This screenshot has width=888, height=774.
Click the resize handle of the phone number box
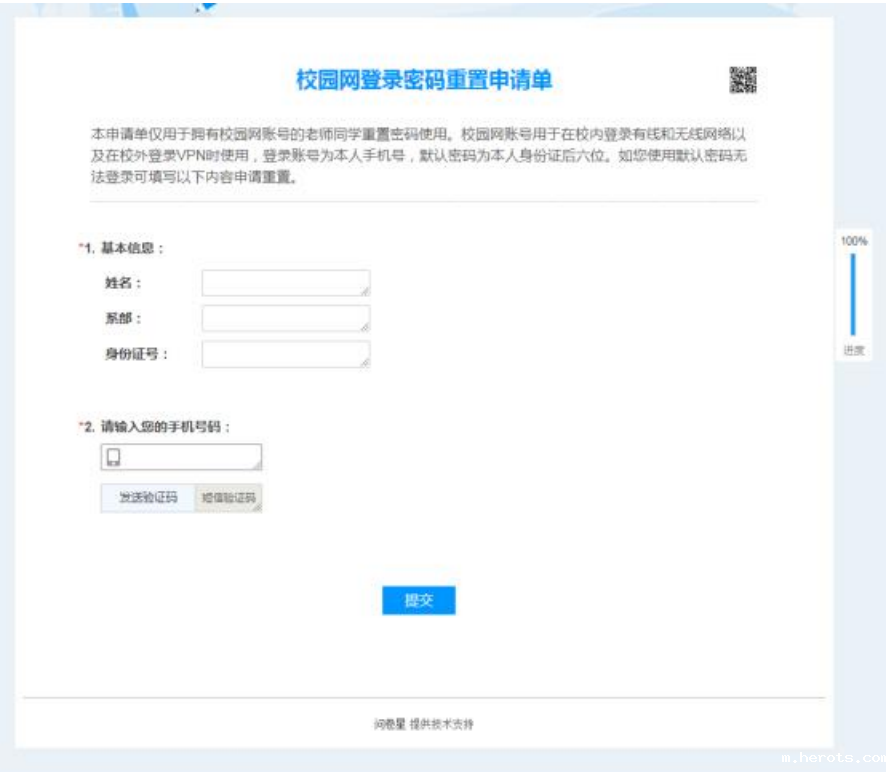click(x=257, y=465)
